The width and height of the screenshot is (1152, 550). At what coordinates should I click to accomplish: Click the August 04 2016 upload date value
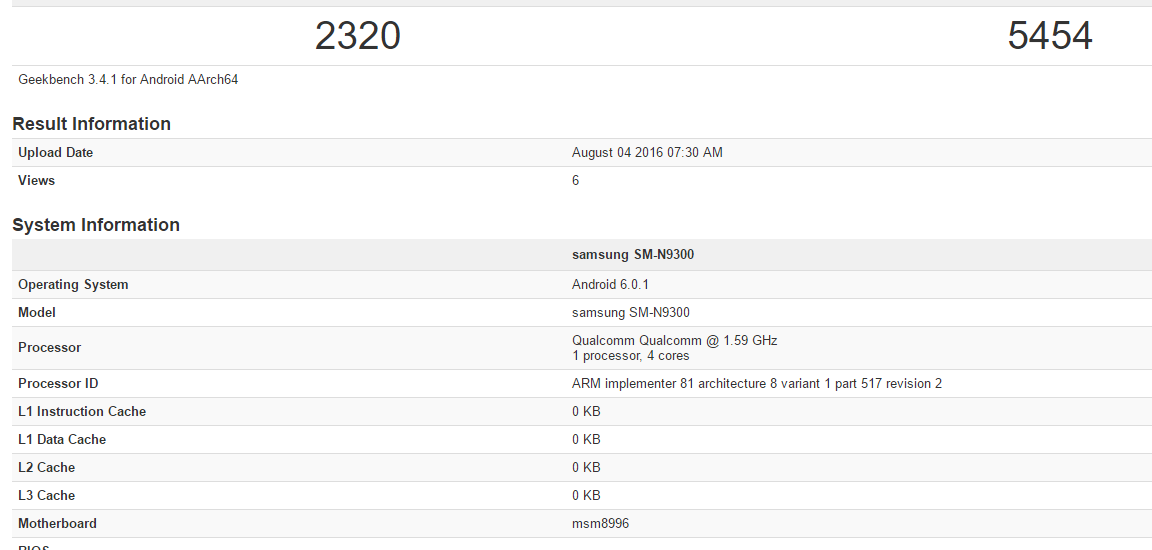tap(646, 153)
